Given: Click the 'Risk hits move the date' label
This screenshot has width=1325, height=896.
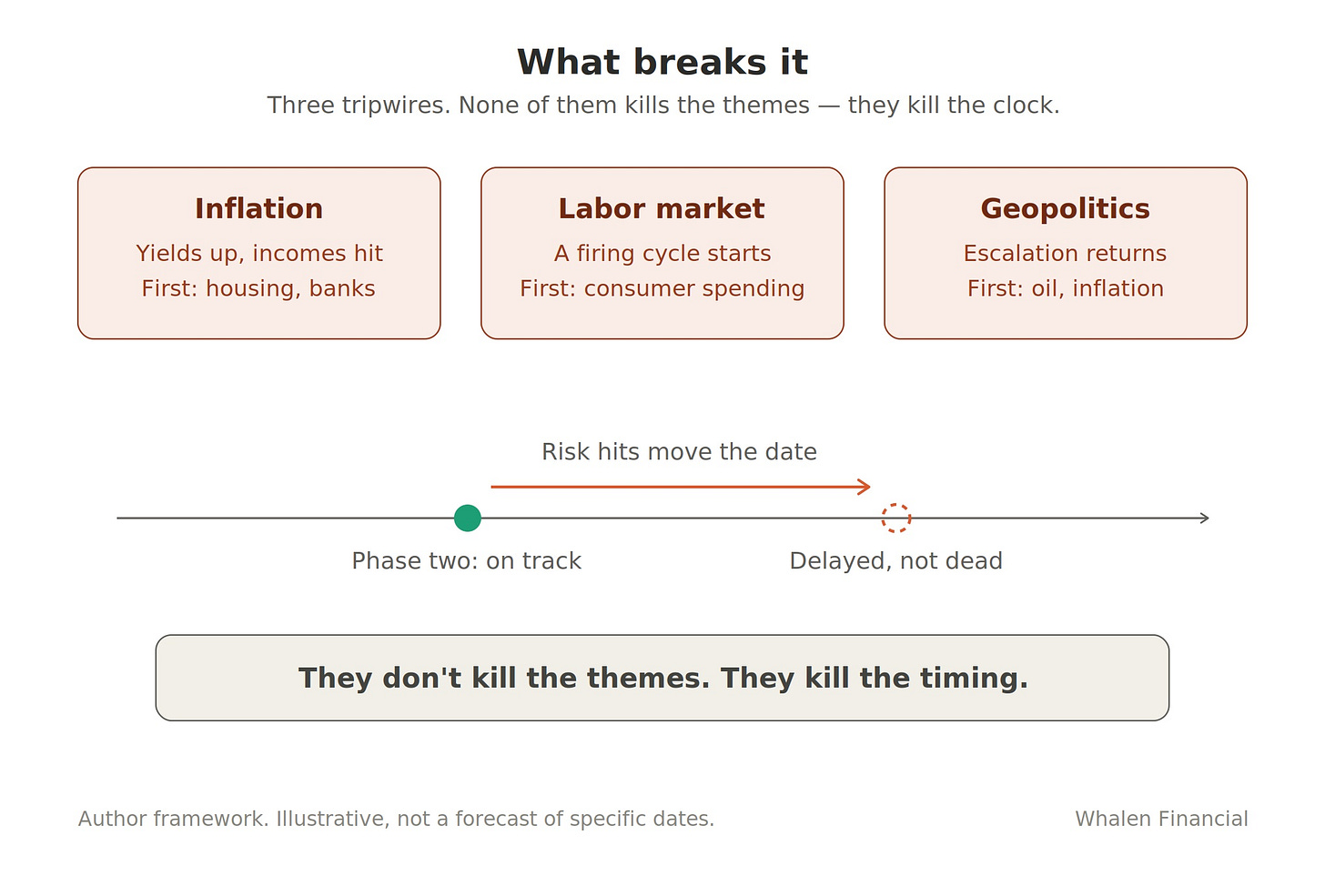Looking at the screenshot, I should point(679,451).
